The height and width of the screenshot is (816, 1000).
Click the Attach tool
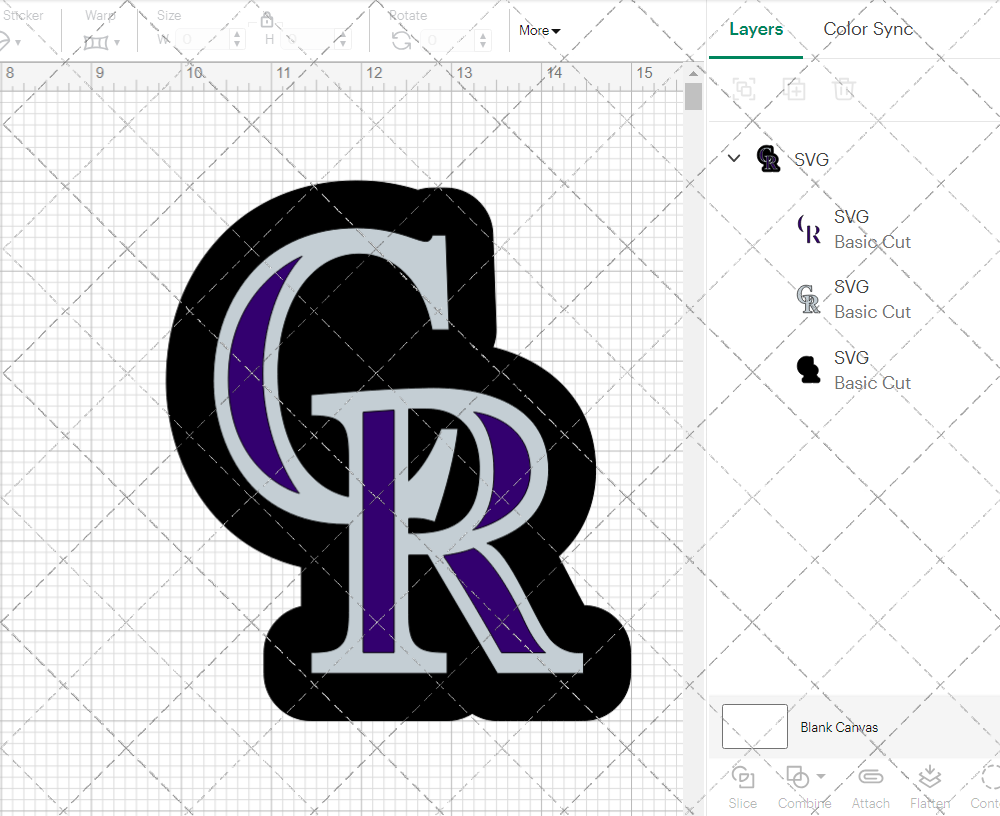(x=871, y=787)
